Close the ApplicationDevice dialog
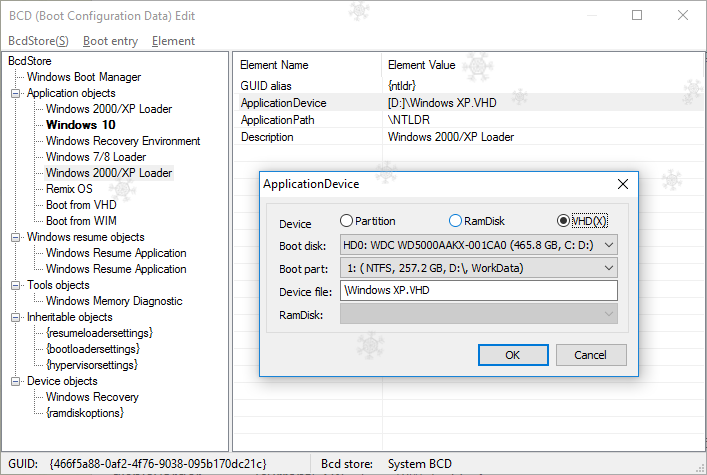Screen dimensions: 707x475 tap(623, 184)
